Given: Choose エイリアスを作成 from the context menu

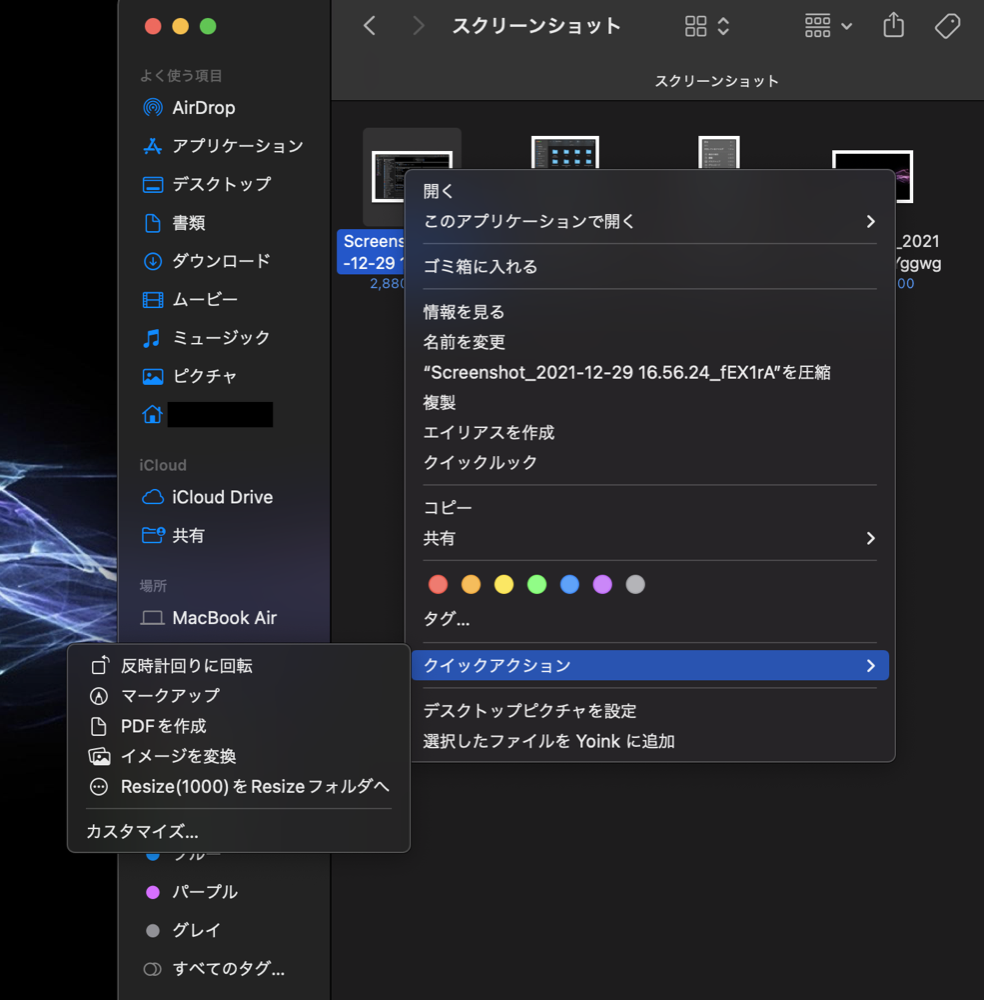Looking at the screenshot, I should point(650,432).
